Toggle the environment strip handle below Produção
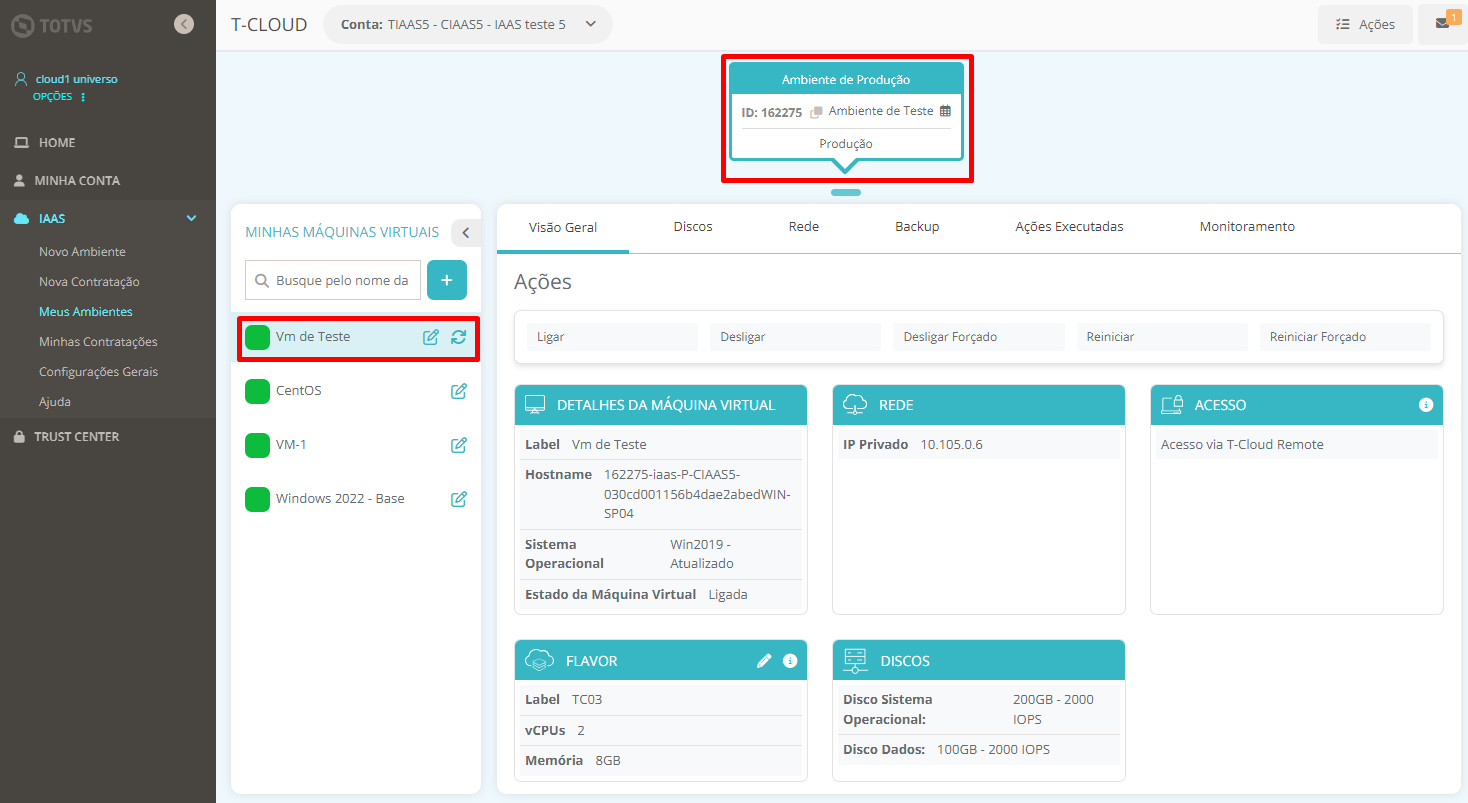This screenshot has width=1468, height=803. pyautogui.click(x=845, y=192)
